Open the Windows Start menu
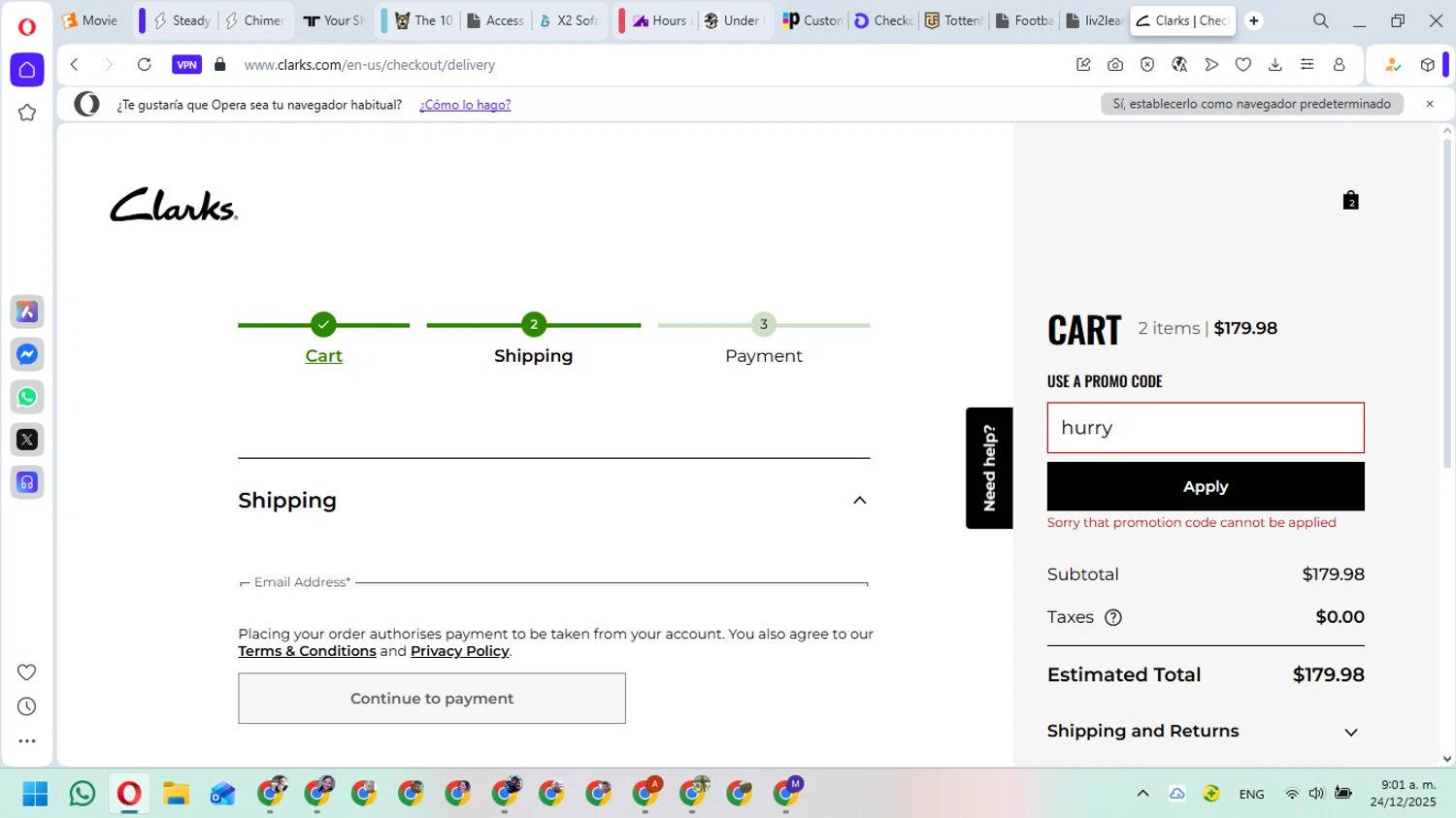The width and height of the screenshot is (1456, 818). [x=35, y=794]
